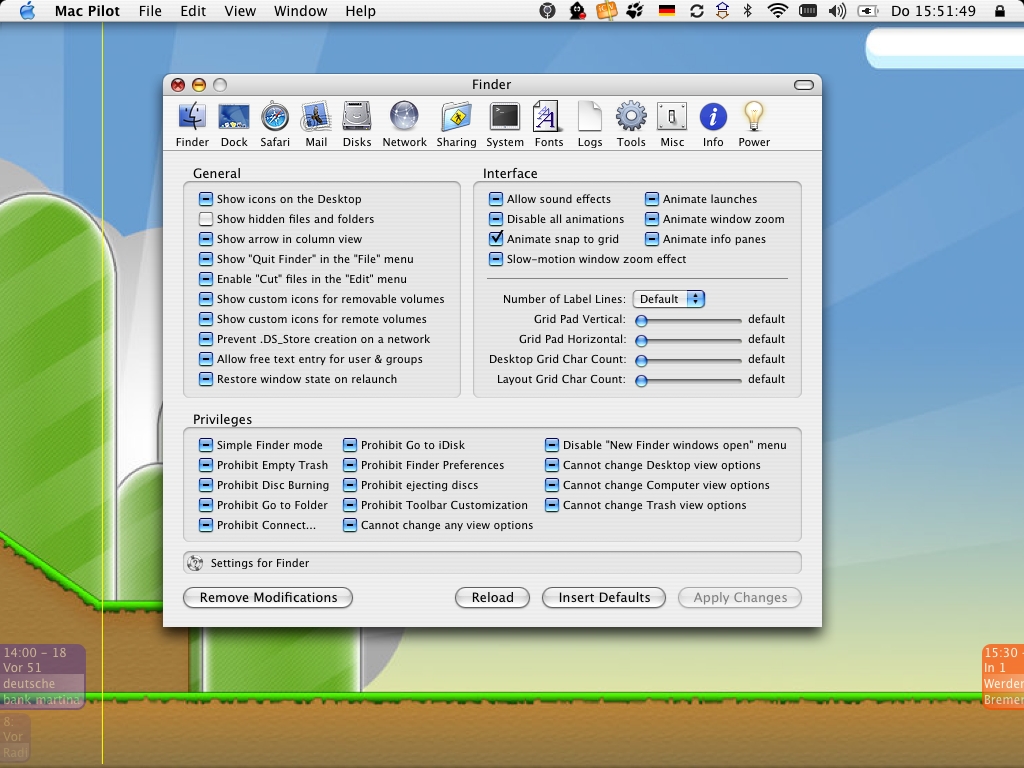Image resolution: width=1024 pixels, height=768 pixels.
Task: Toggle Cannot change Trash view options
Action: 552,505
